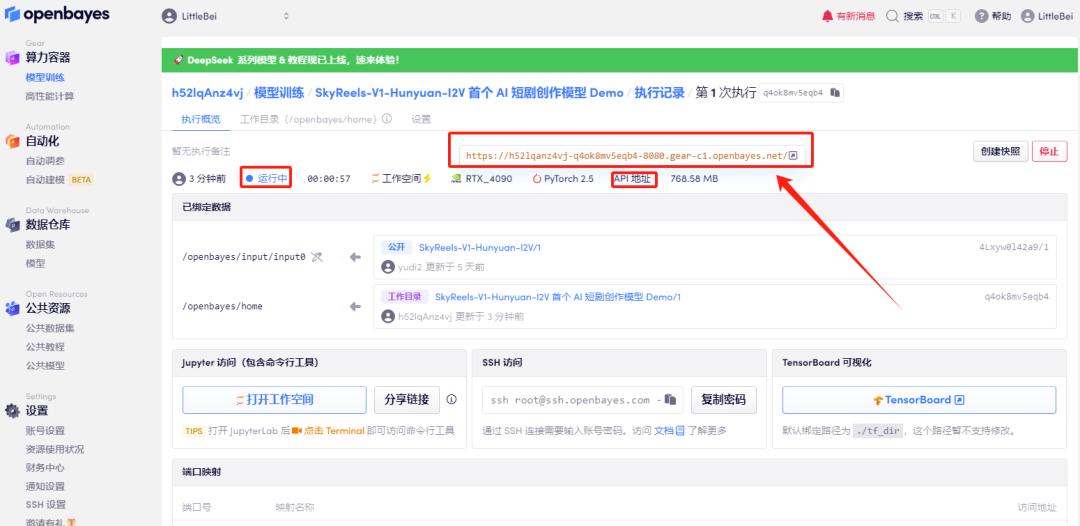Select 模型训练 in the sidebar
Viewport: 1080px width, 526px height.
45,78
